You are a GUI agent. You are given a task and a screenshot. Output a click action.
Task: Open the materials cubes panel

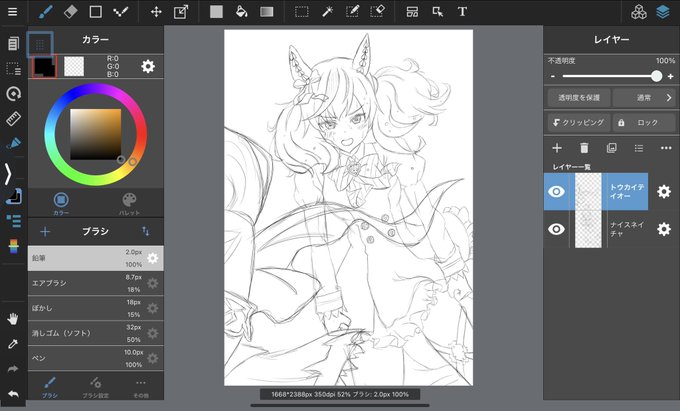tap(638, 12)
